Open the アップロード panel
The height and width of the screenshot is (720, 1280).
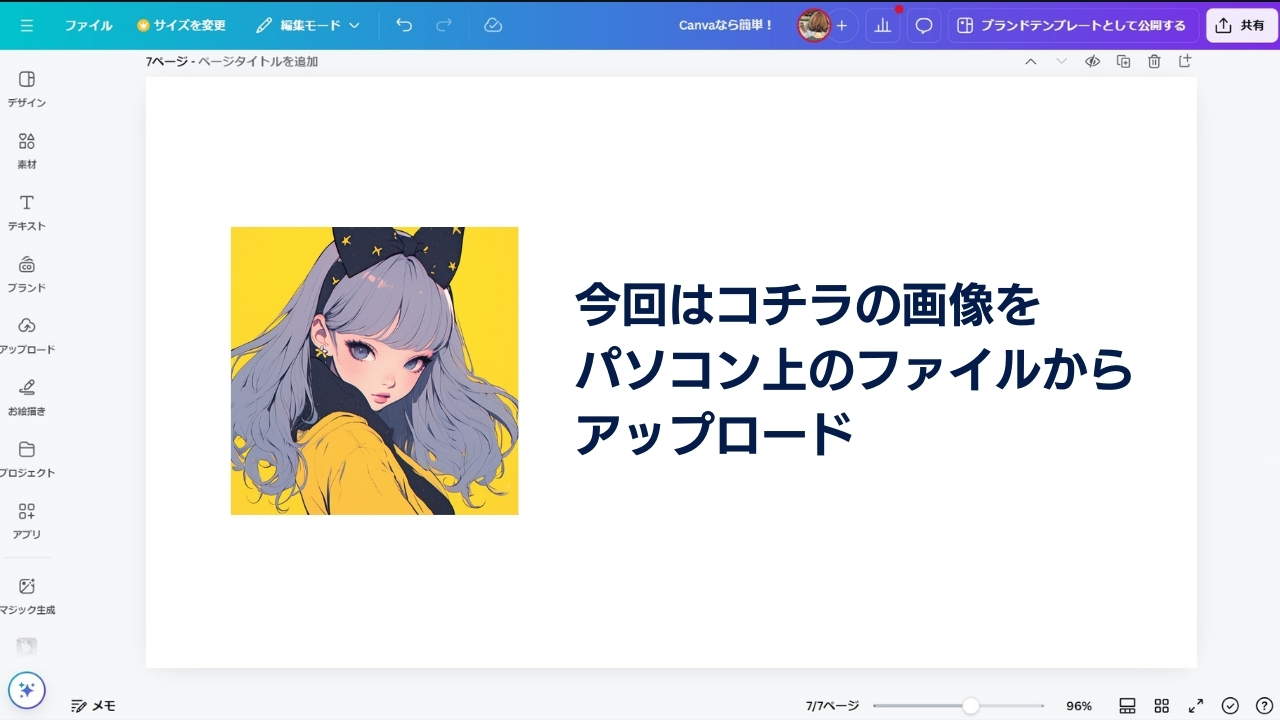click(26, 335)
